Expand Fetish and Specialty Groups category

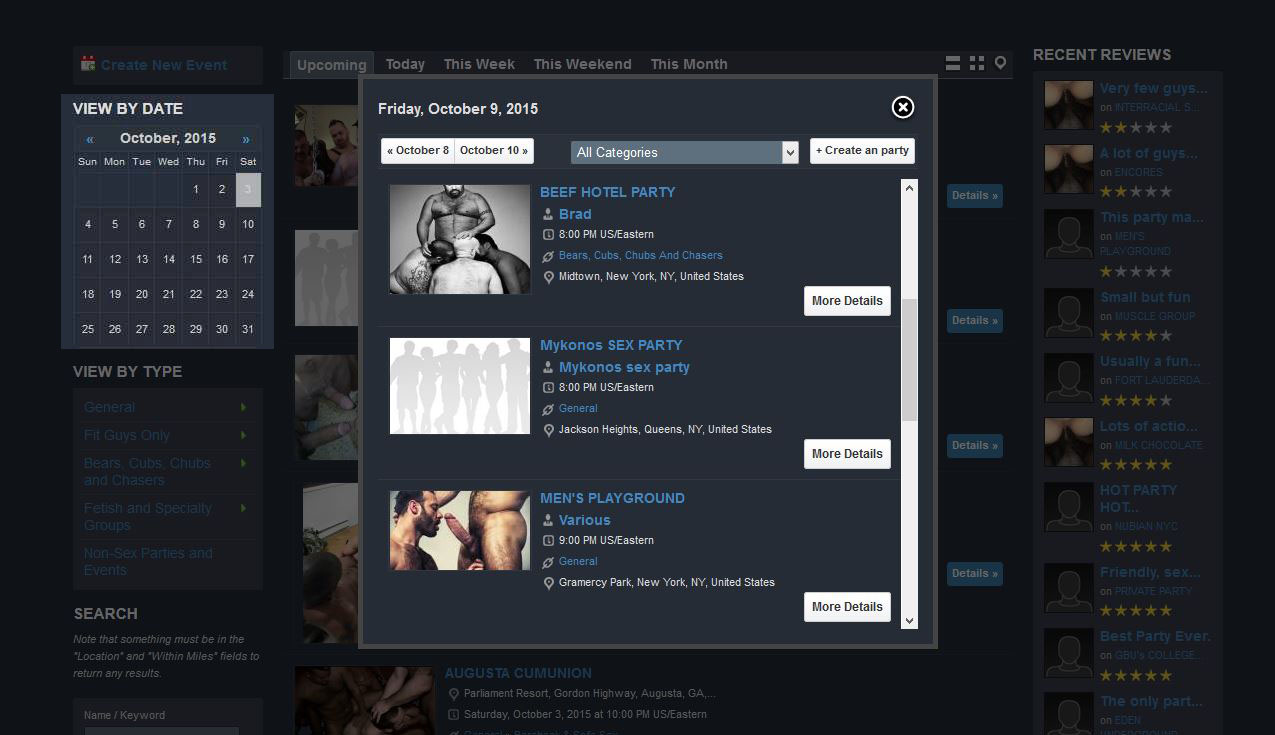(243, 508)
